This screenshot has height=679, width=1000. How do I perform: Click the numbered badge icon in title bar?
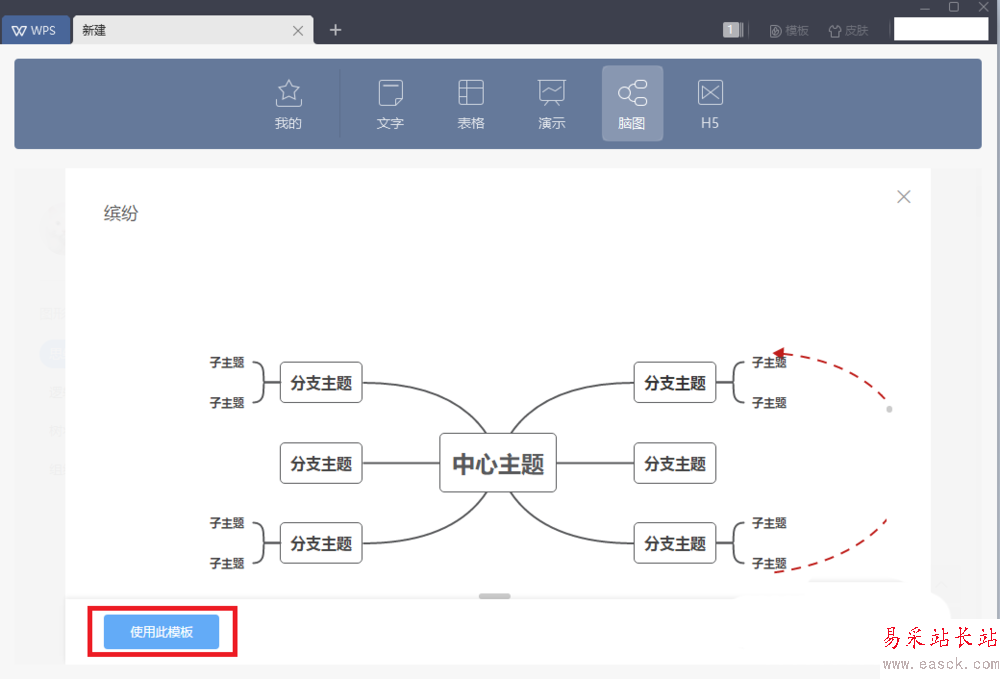pyautogui.click(x=733, y=29)
